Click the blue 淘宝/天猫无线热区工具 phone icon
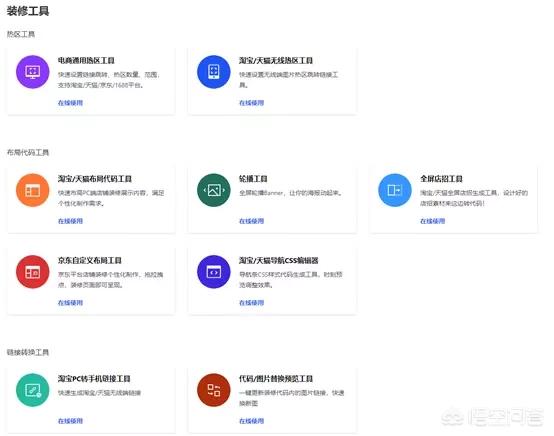This screenshot has width=554, height=436. [x=213, y=72]
